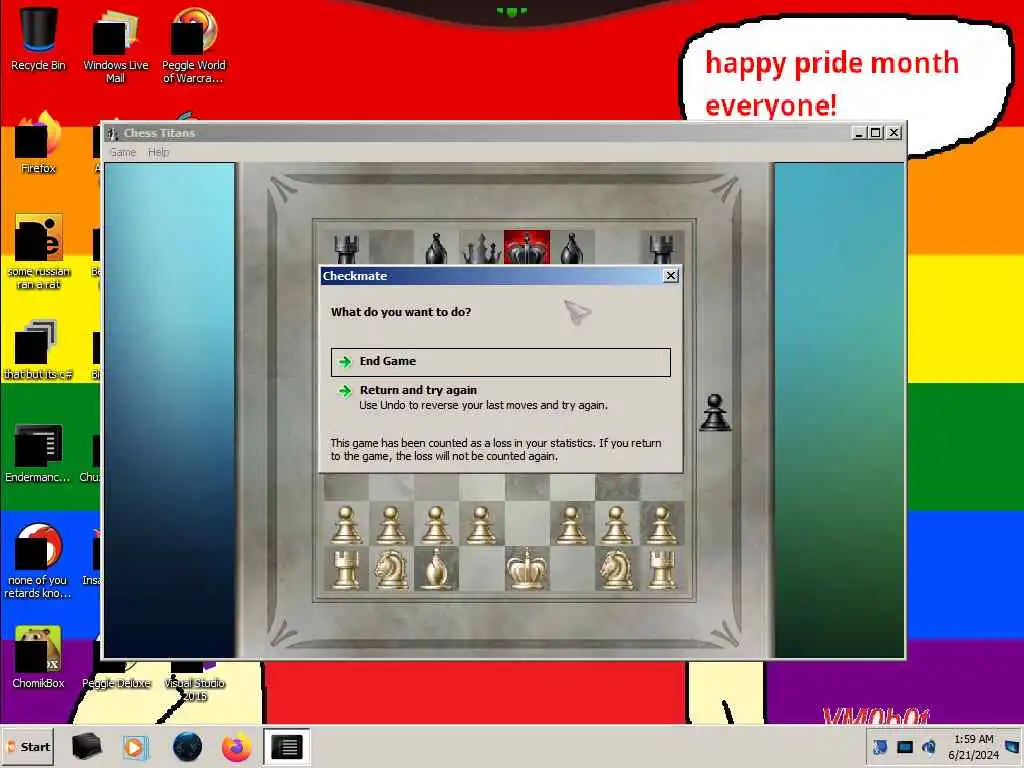Select the 'that but its c#' desktop icon

38,350
